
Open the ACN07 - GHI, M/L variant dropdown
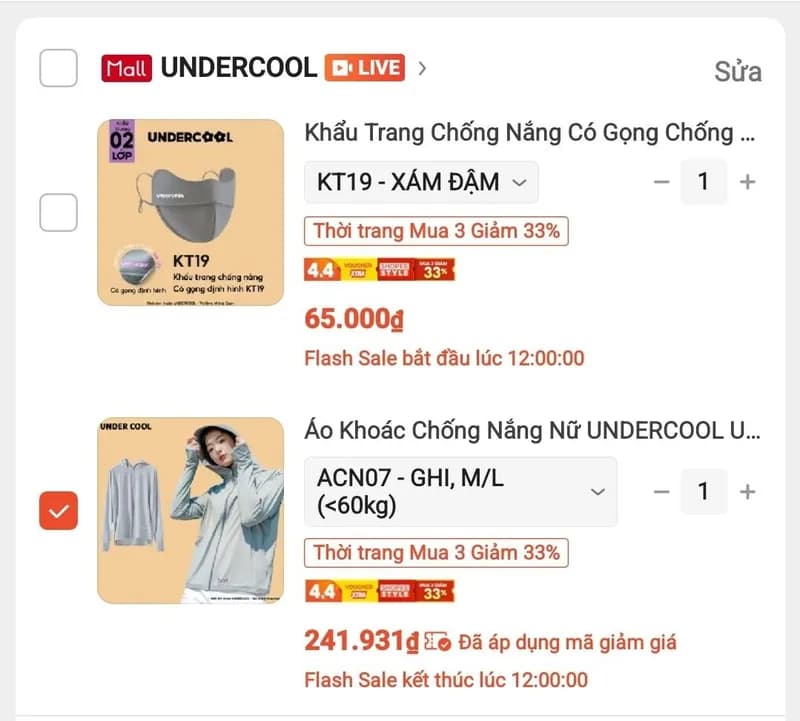(460, 492)
